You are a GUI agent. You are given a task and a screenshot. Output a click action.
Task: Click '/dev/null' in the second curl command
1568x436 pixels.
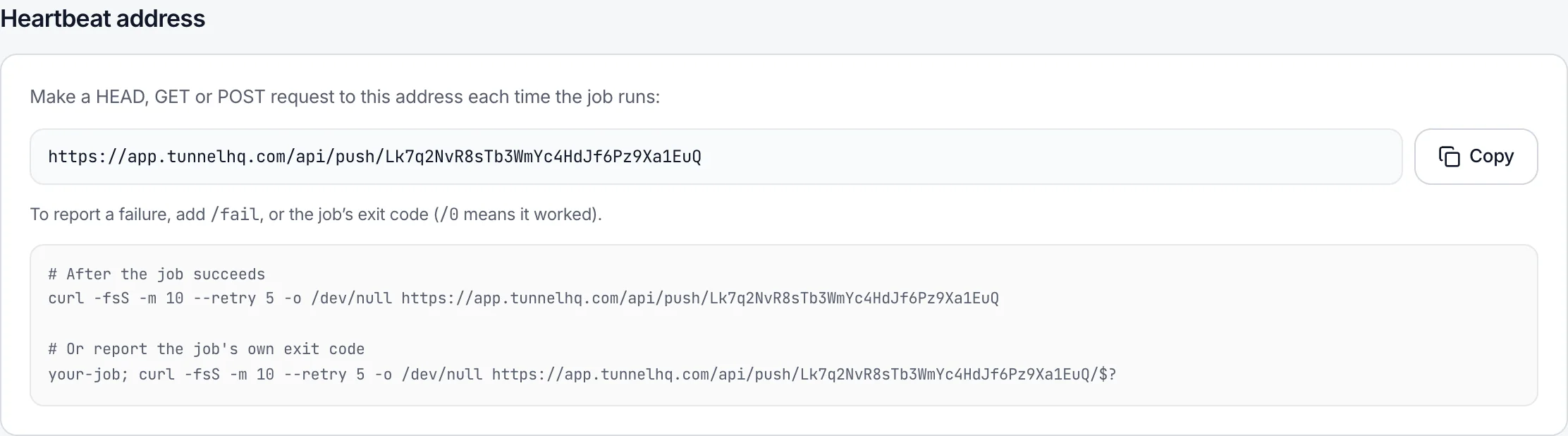tap(442, 374)
